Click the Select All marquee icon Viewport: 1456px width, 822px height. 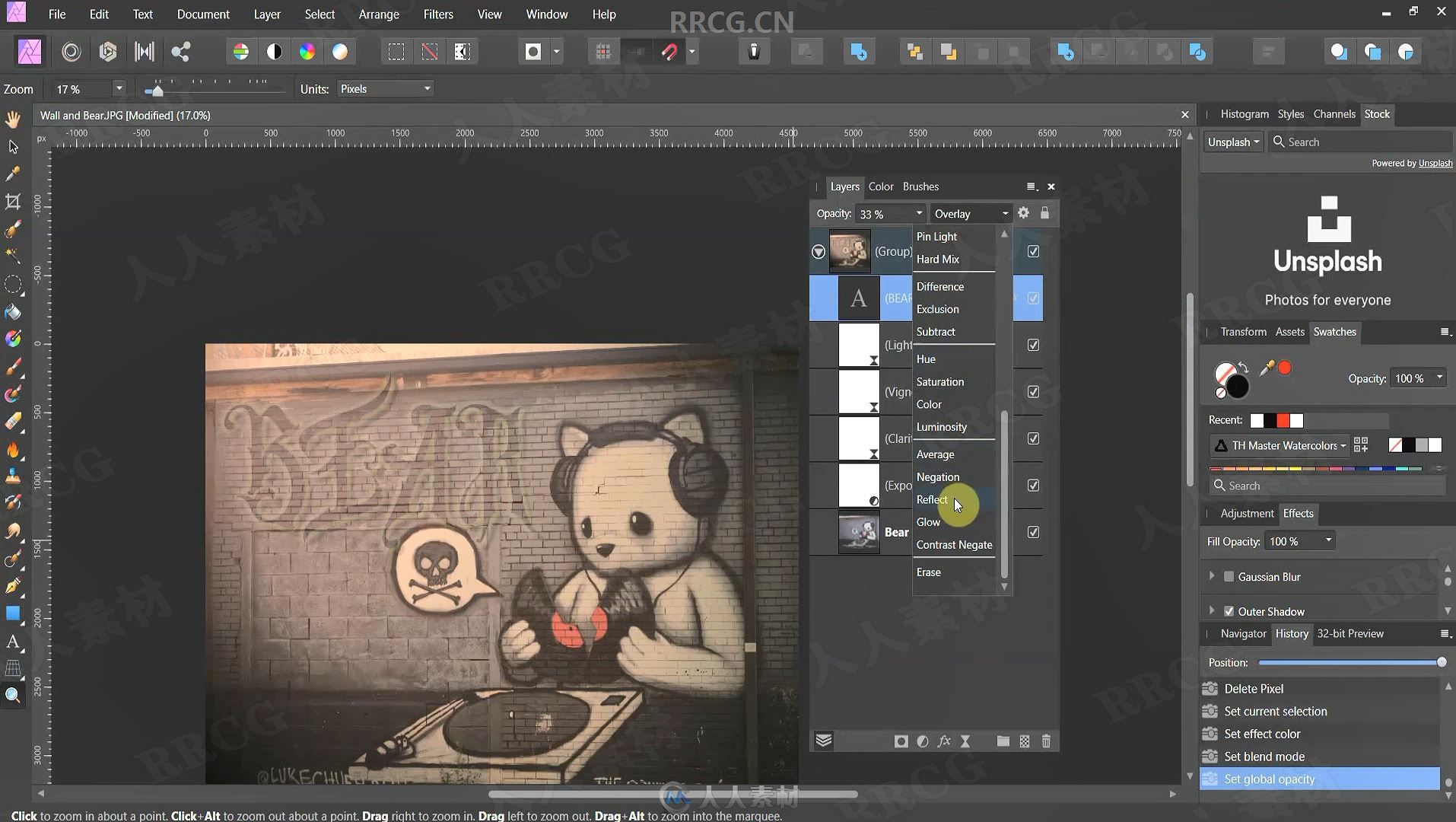click(x=396, y=52)
